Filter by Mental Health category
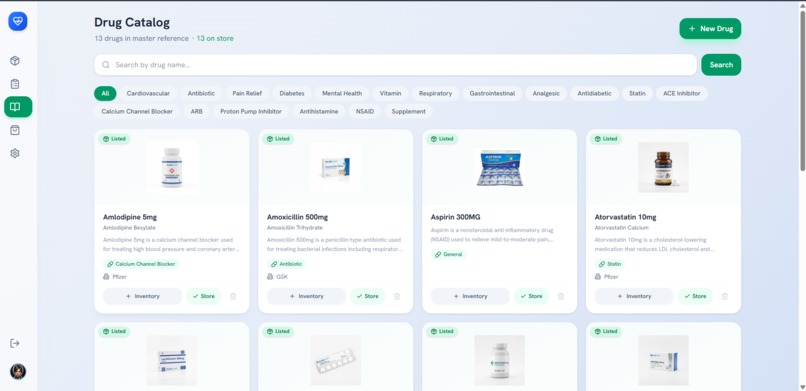 click(342, 94)
